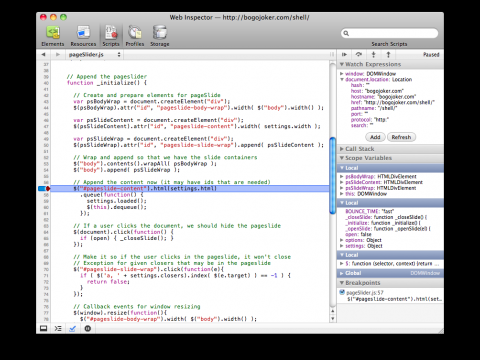Collapse the document.location watch entry
This screenshot has height=360, width=480.
pyautogui.click(x=341, y=79)
